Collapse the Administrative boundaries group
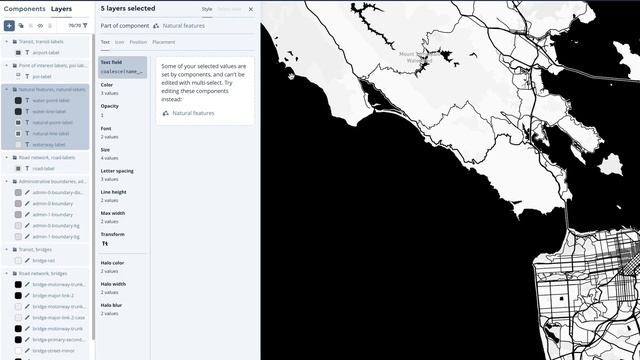The height and width of the screenshot is (360, 640). [7, 181]
